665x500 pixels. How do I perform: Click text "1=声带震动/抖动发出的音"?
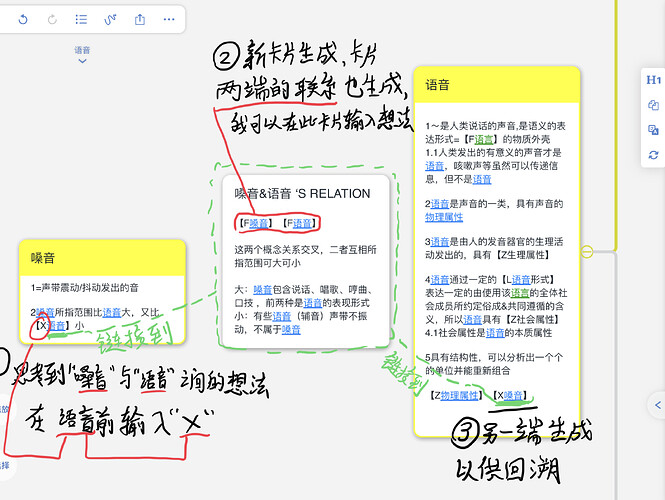pos(84,288)
